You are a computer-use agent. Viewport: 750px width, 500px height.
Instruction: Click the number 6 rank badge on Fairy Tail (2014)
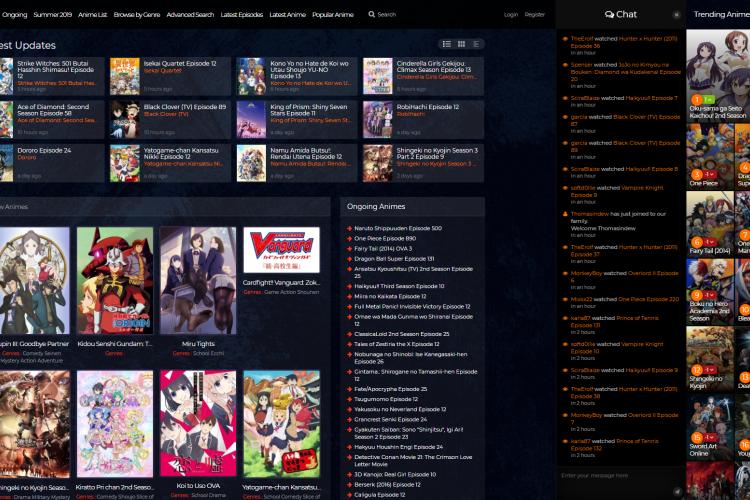[696, 242]
